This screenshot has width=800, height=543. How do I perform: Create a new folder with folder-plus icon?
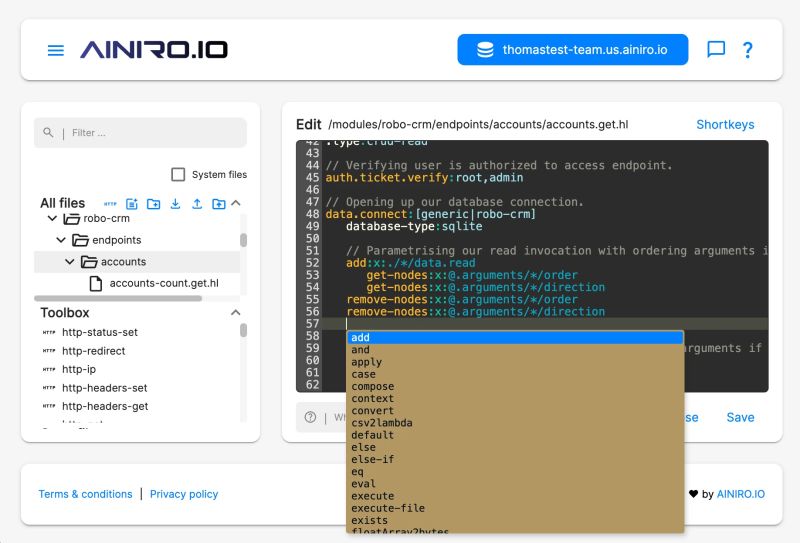click(x=153, y=204)
